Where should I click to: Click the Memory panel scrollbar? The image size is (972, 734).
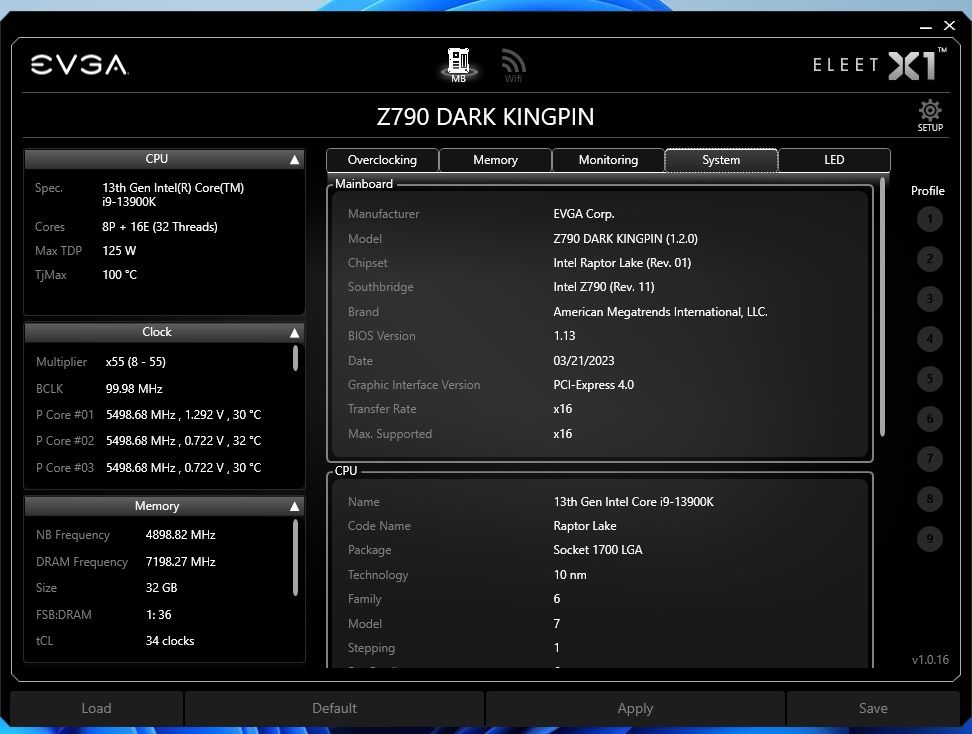tap(295, 557)
